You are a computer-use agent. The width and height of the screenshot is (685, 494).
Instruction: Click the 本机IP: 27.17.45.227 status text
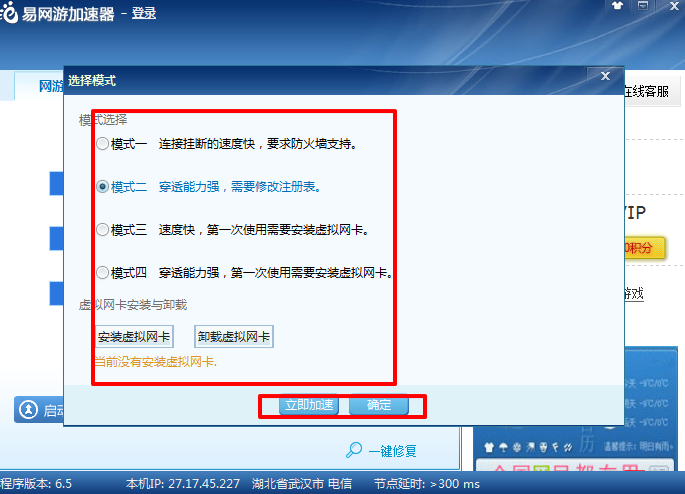(183, 484)
